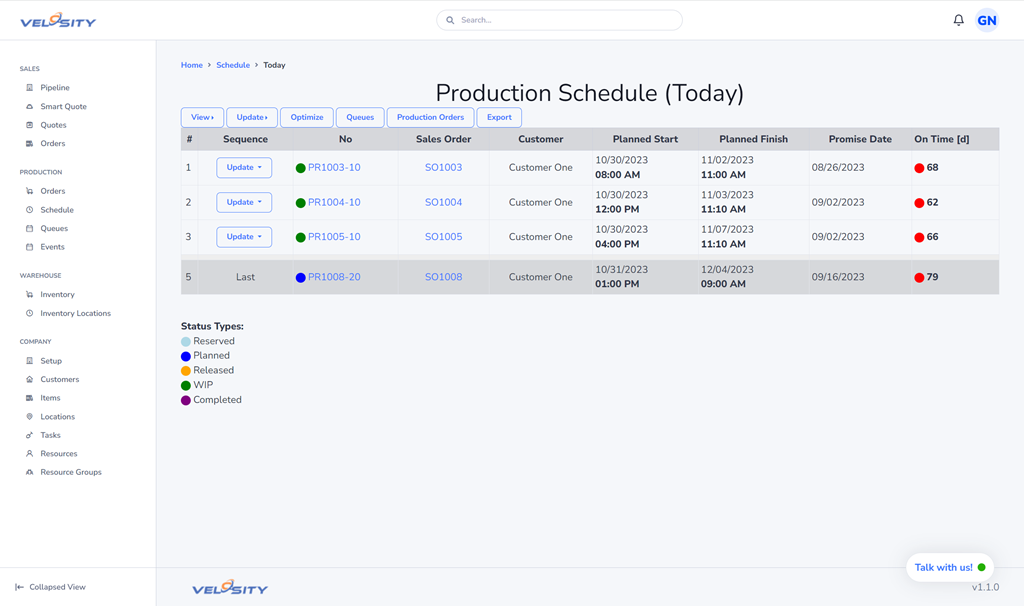Go to Schedule in the Production menu
The image size is (1024, 606).
[x=57, y=210]
